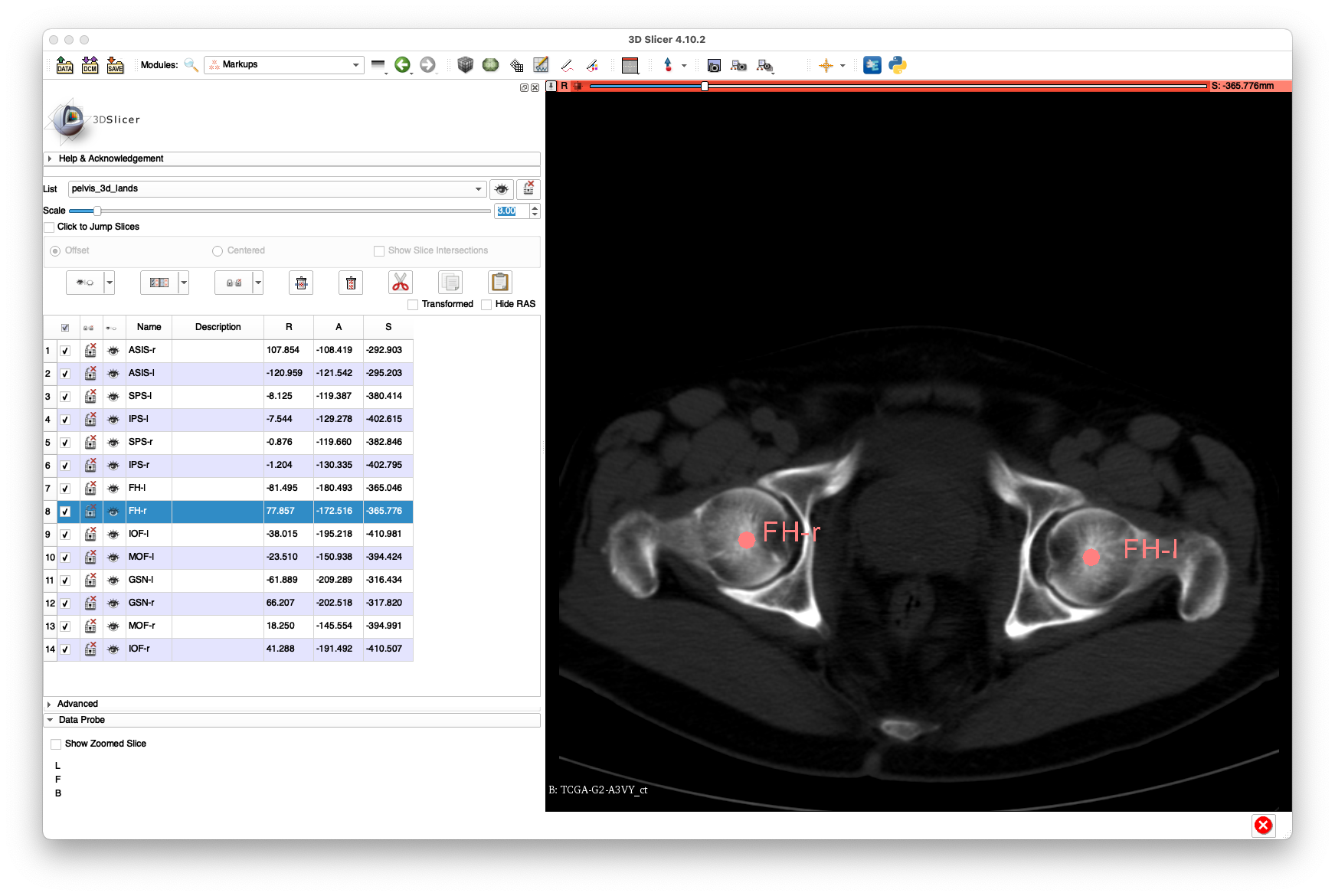1335x896 pixels.
Task: Click the toggle selected state button
Action: click(x=159, y=283)
